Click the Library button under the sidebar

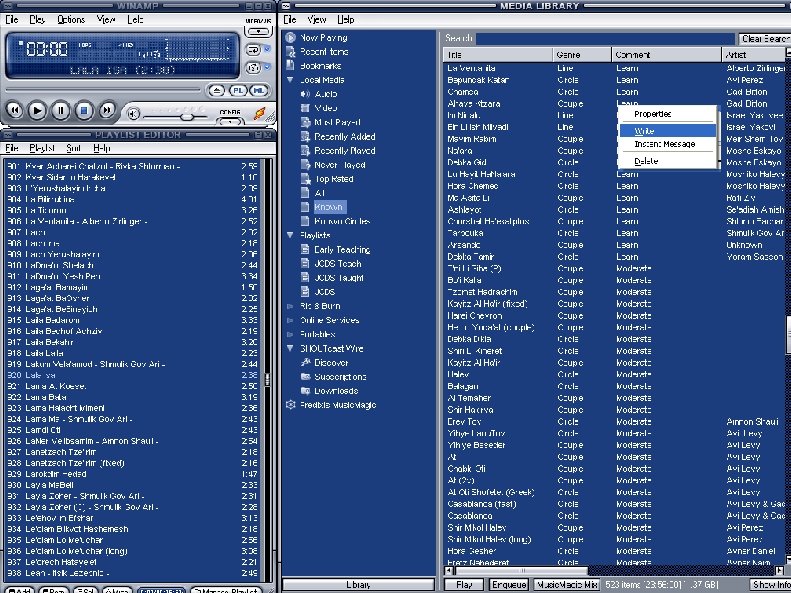click(x=359, y=585)
